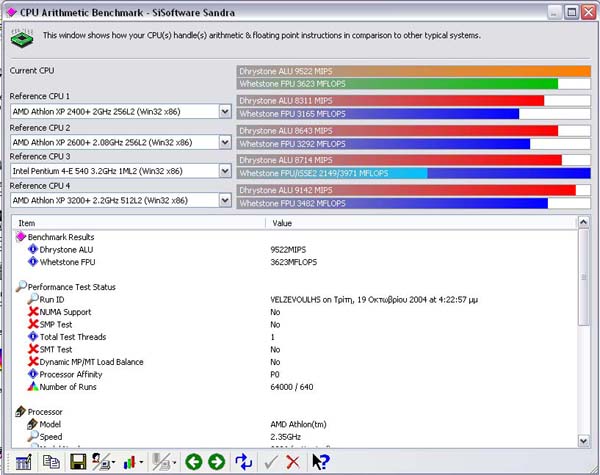This screenshot has height=475, width=600.
Task: Select the Number of Runs row
Action: [295, 387]
